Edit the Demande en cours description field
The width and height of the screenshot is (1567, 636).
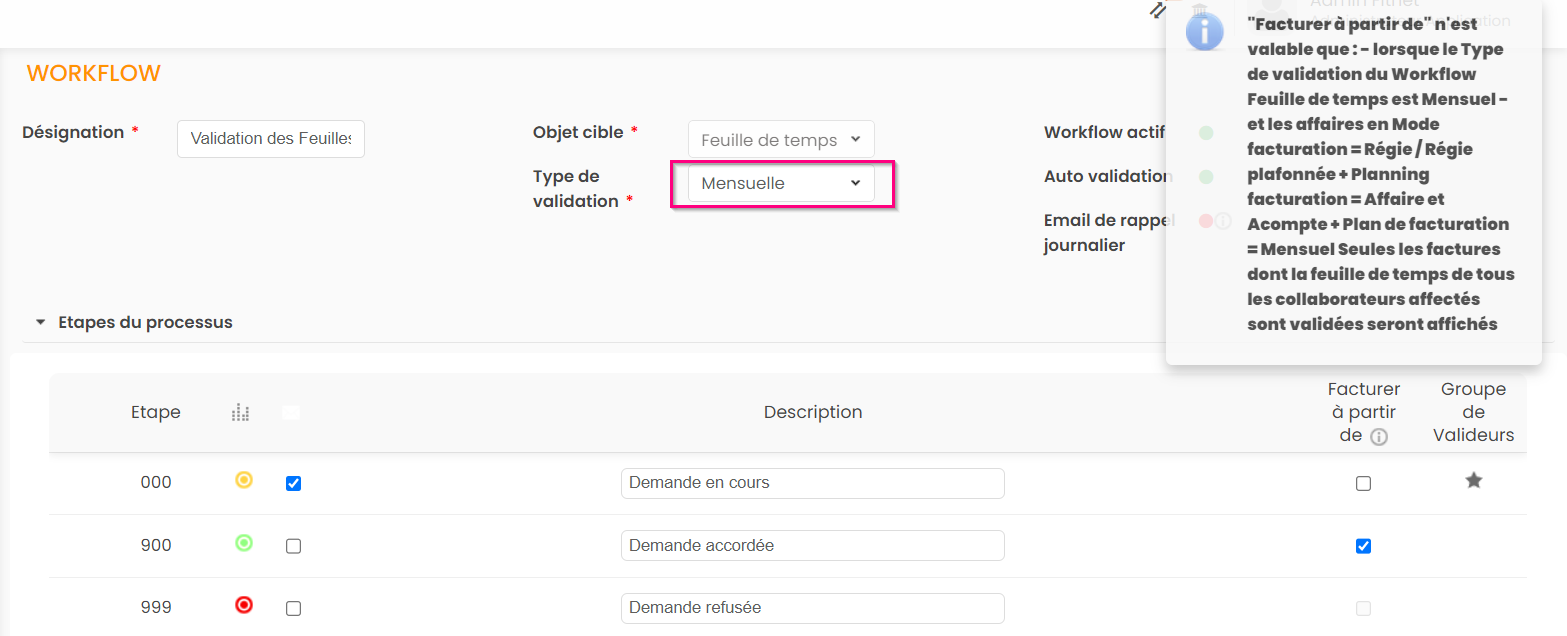pos(812,483)
